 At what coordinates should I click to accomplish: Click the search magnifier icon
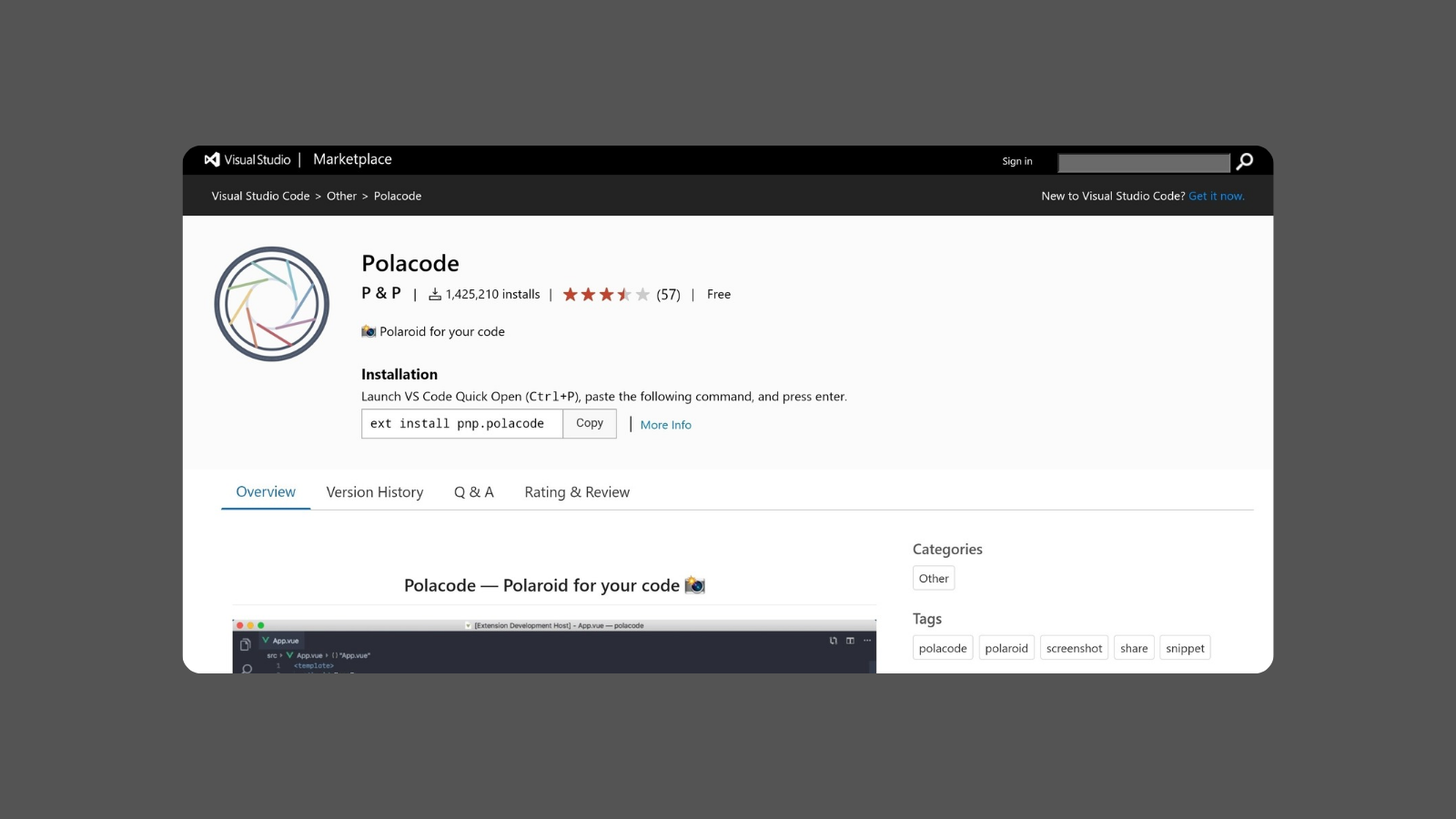(x=1244, y=161)
